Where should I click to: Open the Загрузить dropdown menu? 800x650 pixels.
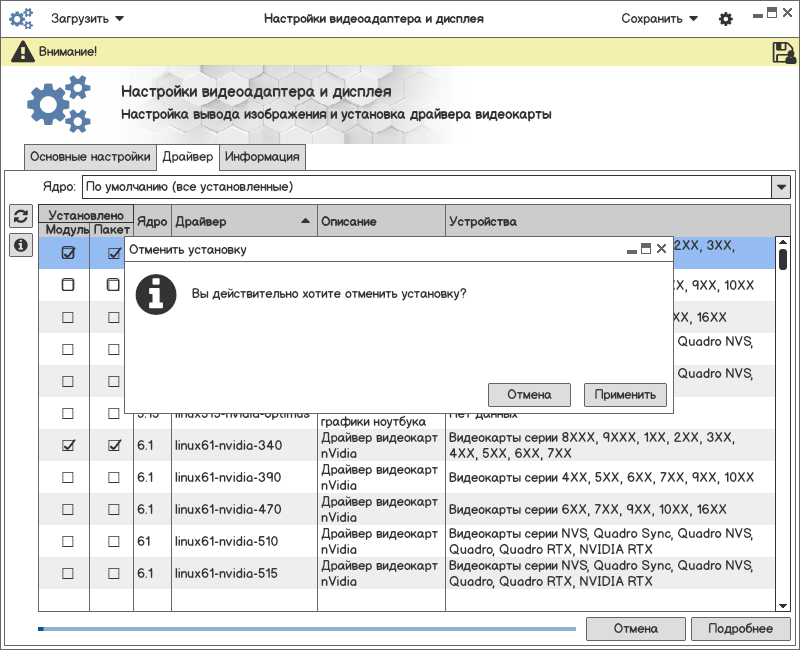(88, 19)
